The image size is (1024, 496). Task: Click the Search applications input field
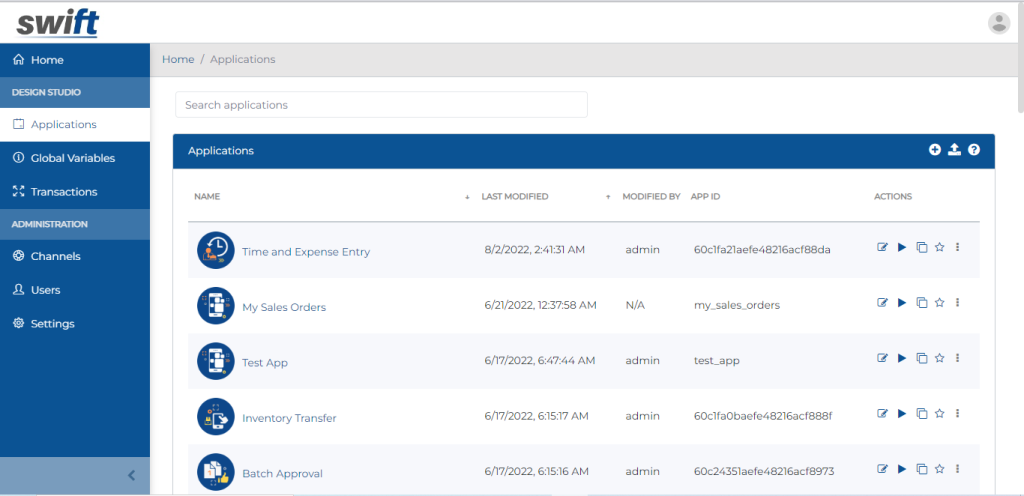[x=381, y=105]
